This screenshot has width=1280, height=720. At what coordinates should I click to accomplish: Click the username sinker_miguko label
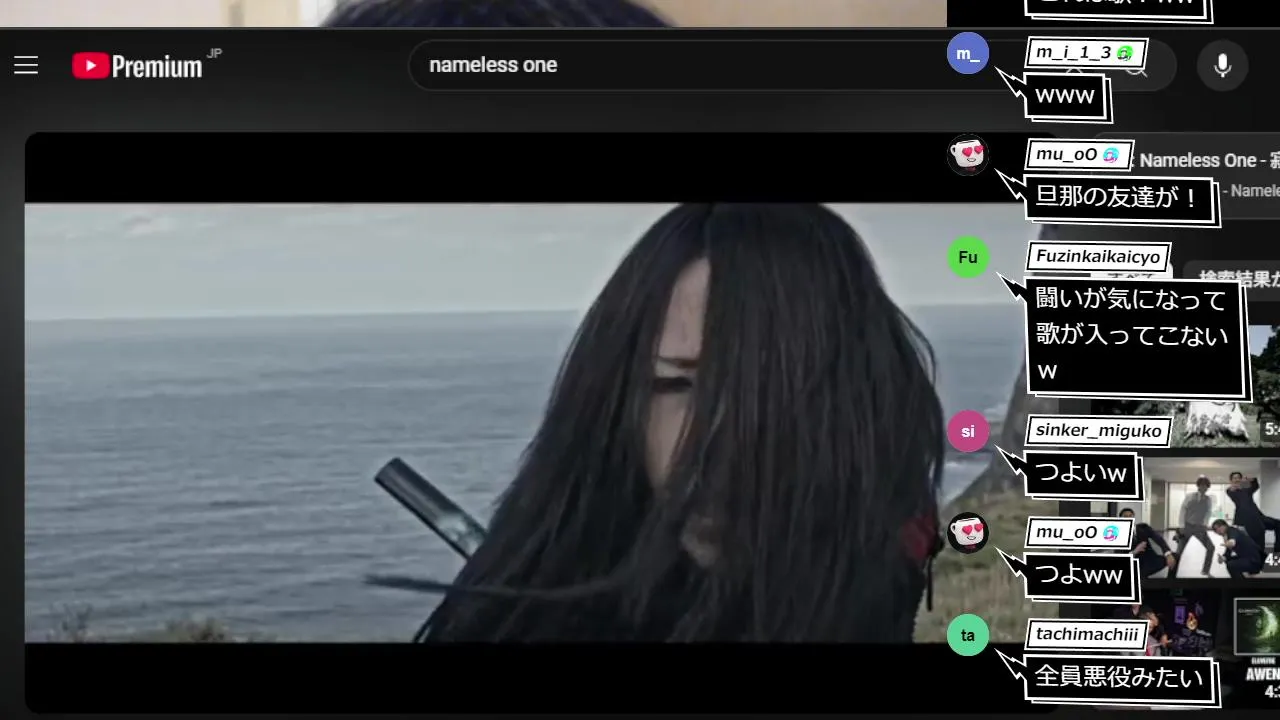point(1098,431)
